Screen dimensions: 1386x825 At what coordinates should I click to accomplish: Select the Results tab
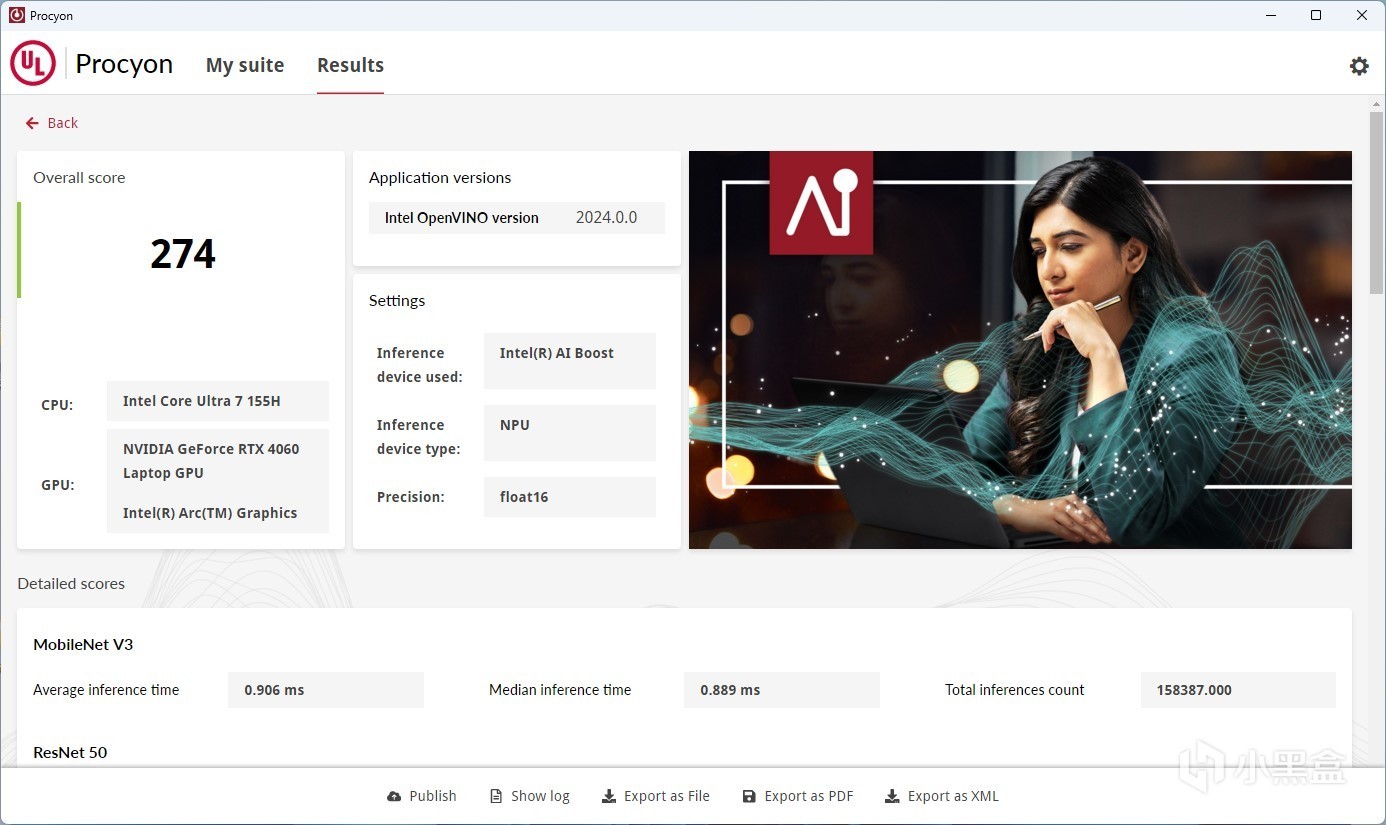(x=350, y=65)
